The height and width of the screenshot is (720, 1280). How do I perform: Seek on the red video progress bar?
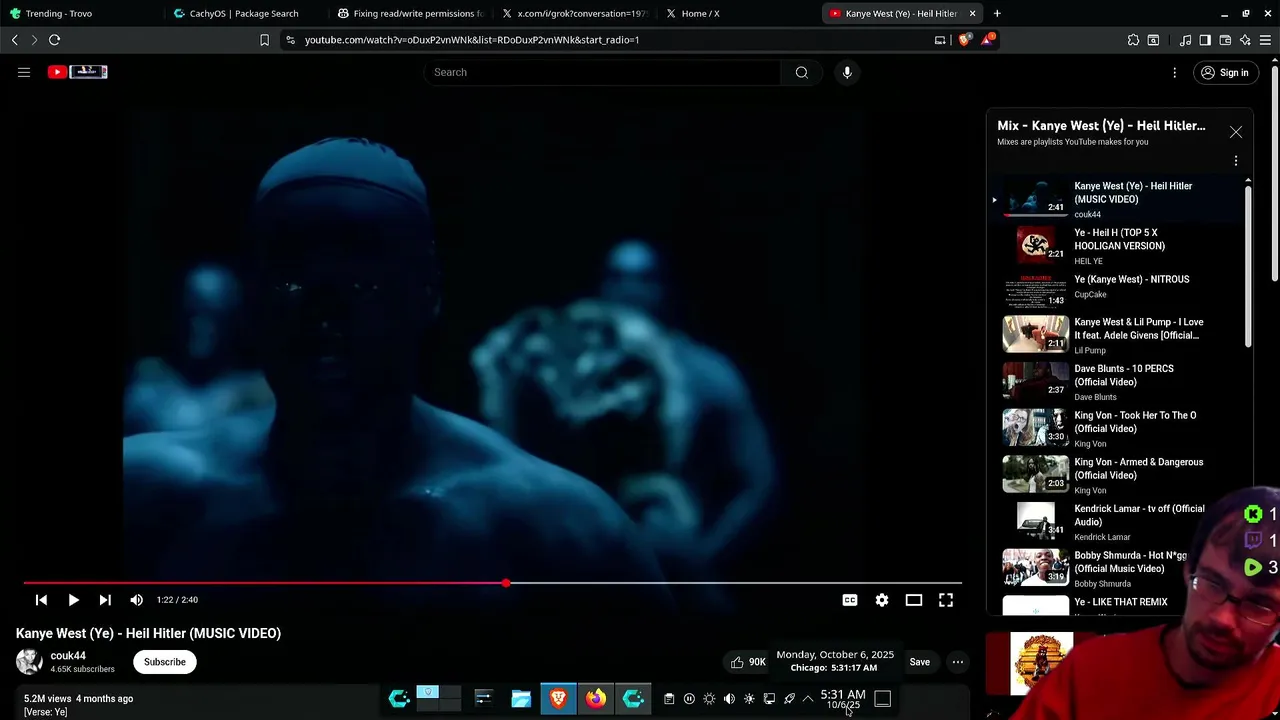point(492,583)
